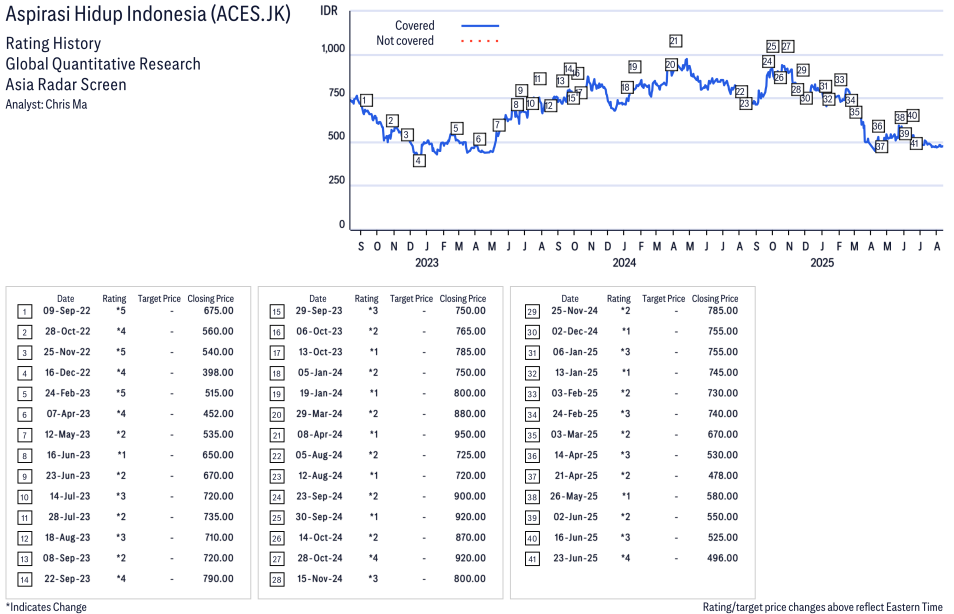Click the '2025' year label under the chart
Viewport: 954px width, 614px height.
click(x=822, y=263)
